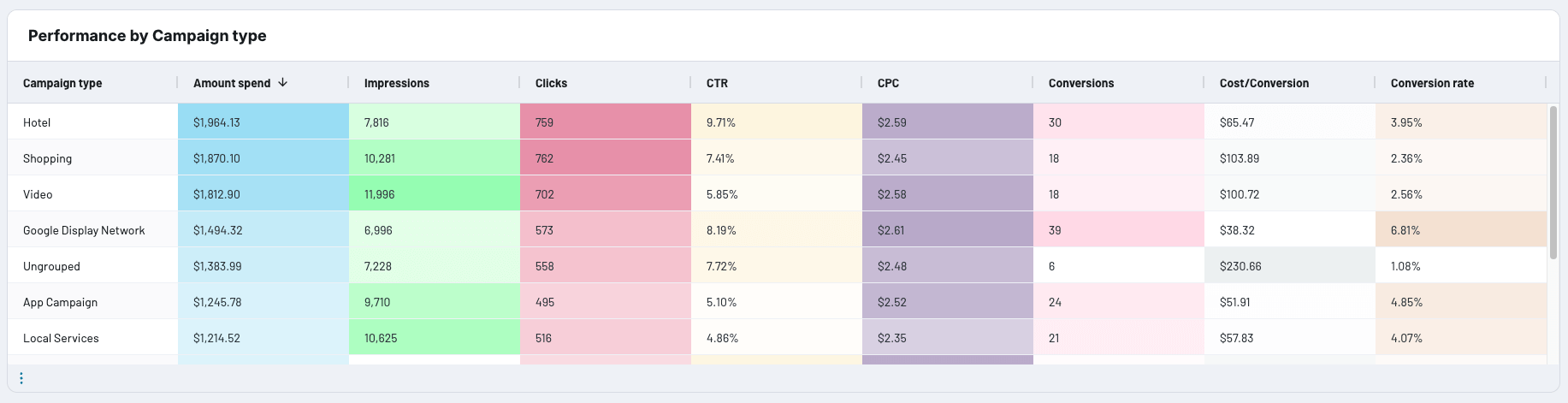The height and width of the screenshot is (403, 1568).
Task: Sort by Conversions column header
Action: (1081, 84)
